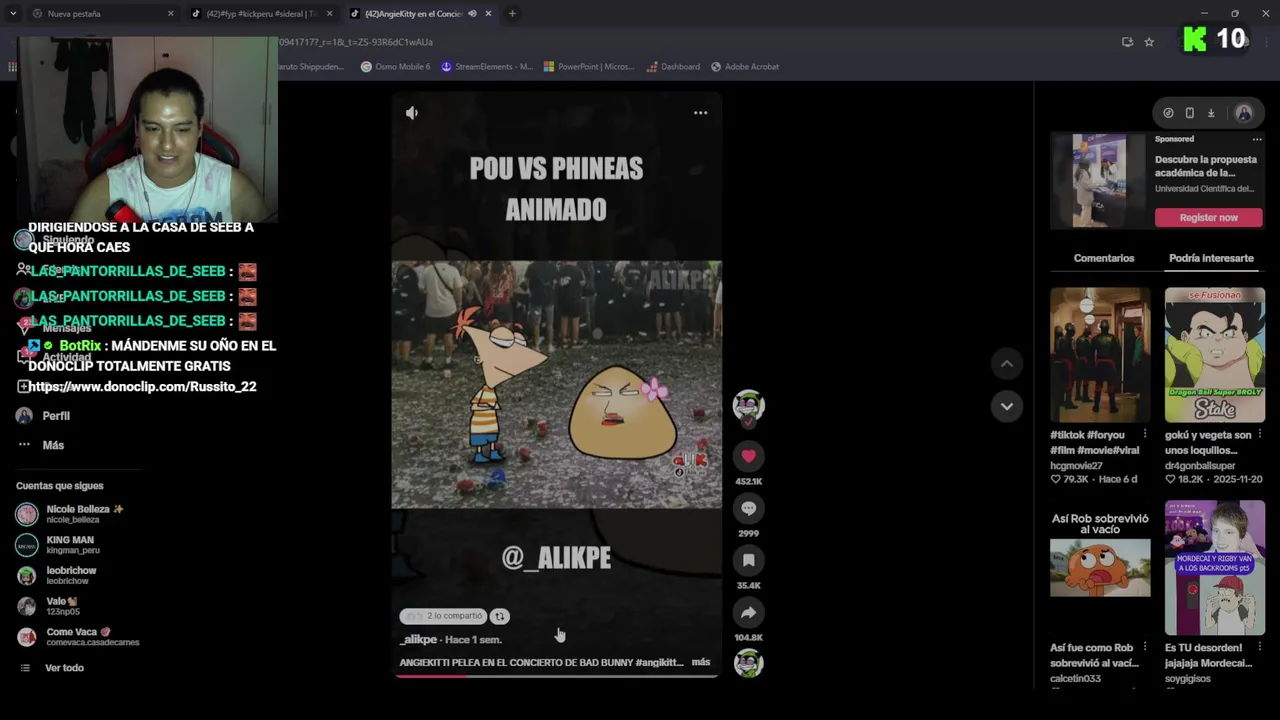Open the TikTok coins icon in top pill

[1168, 113]
